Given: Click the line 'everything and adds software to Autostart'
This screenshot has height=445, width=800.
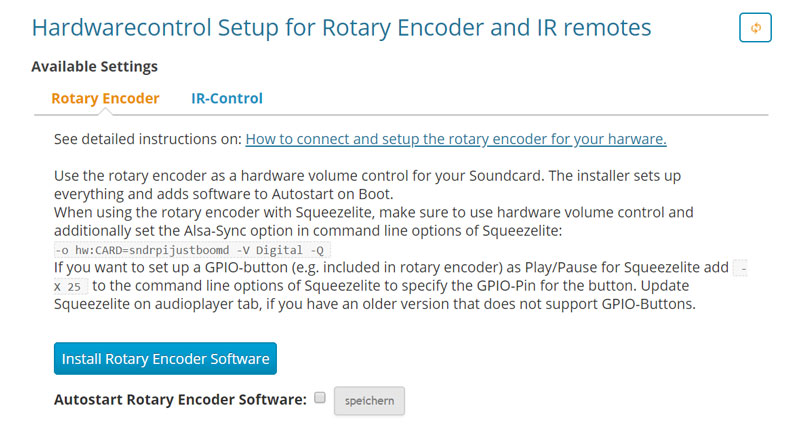Looking at the screenshot, I should pyautogui.click(x=223, y=194).
